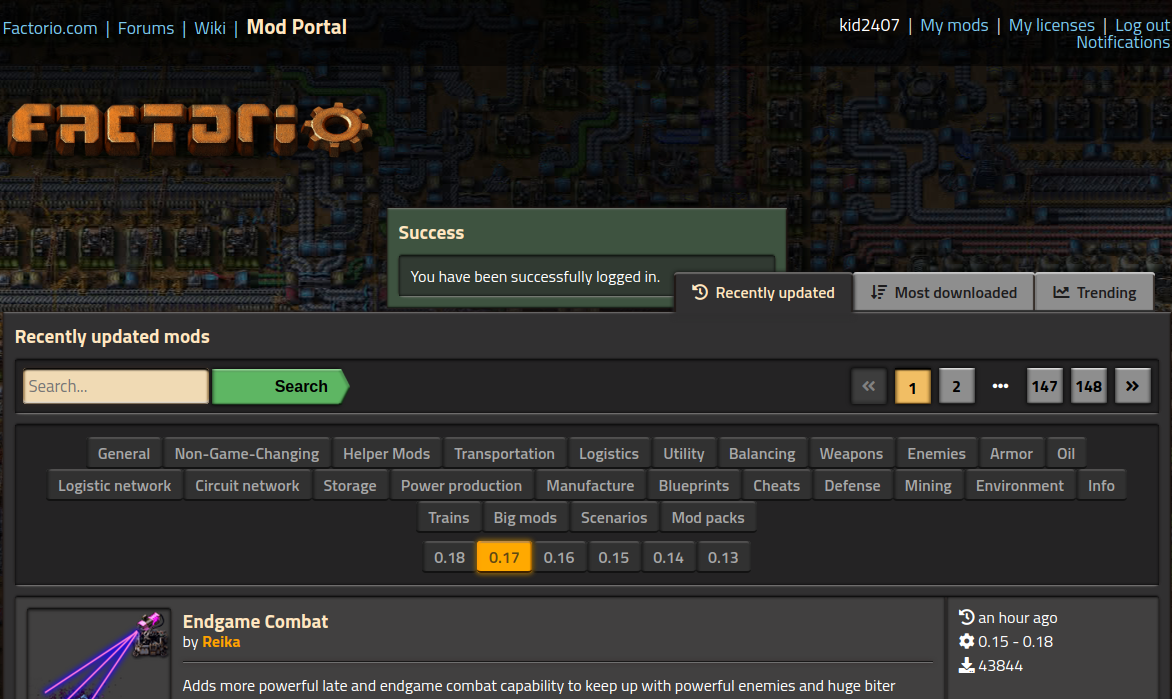The image size is (1172, 699).
Task: Go to page 148
Action: pyautogui.click(x=1088, y=387)
